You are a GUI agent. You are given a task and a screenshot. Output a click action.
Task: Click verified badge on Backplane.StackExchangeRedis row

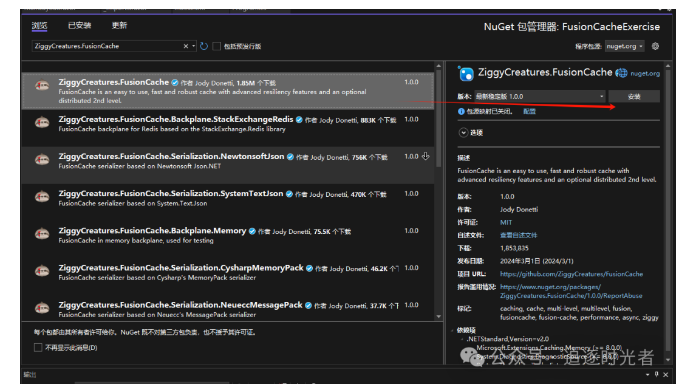coord(299,120)
